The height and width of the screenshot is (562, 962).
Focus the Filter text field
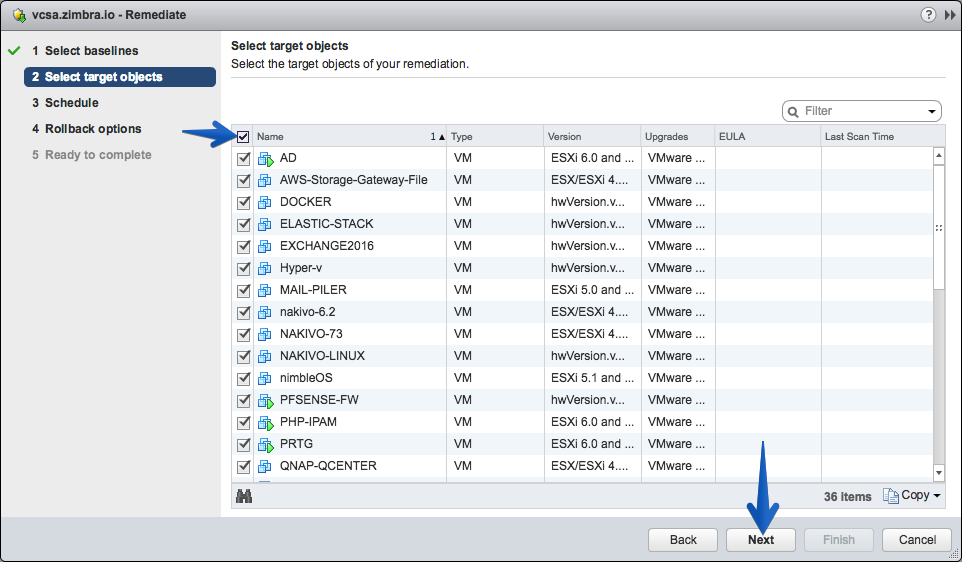coord(862,112)
